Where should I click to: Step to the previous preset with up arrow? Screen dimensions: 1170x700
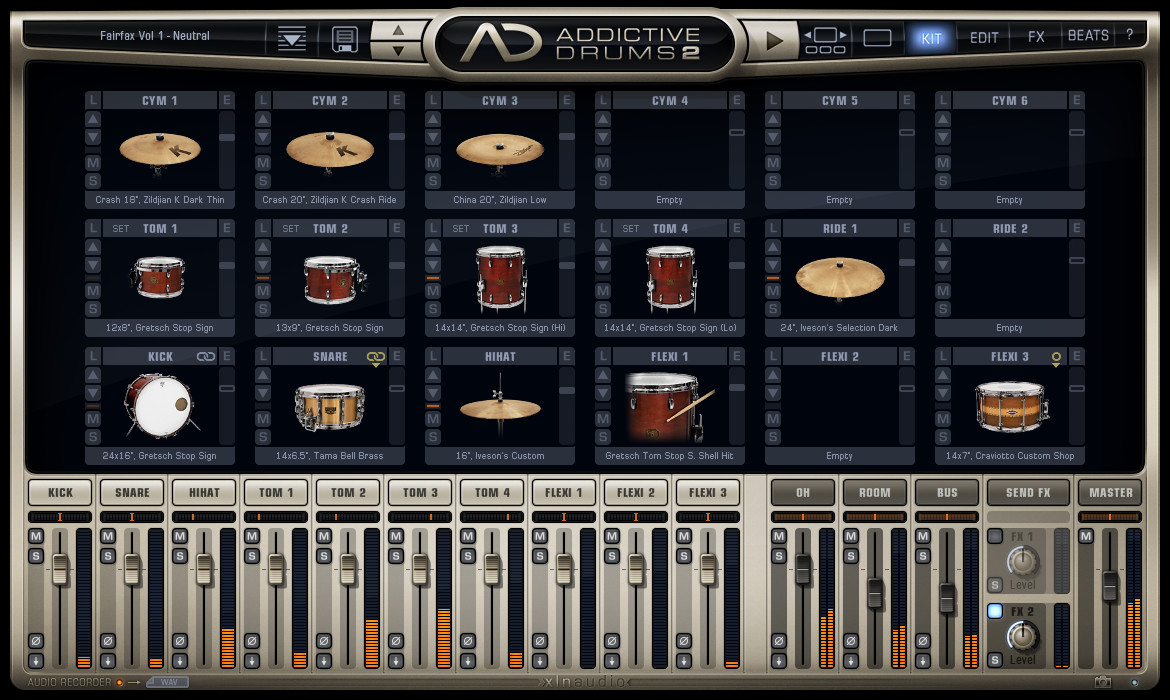398,30
